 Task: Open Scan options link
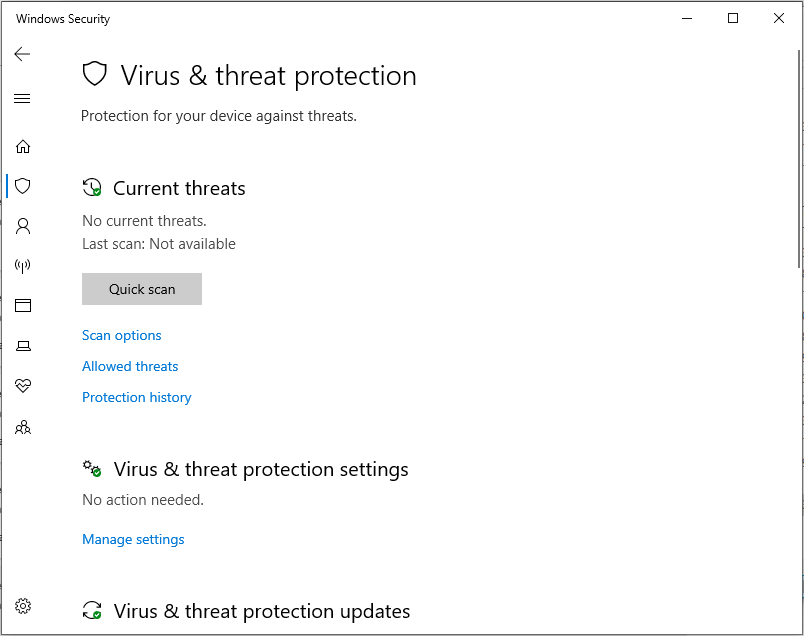[x=122, y=335]
